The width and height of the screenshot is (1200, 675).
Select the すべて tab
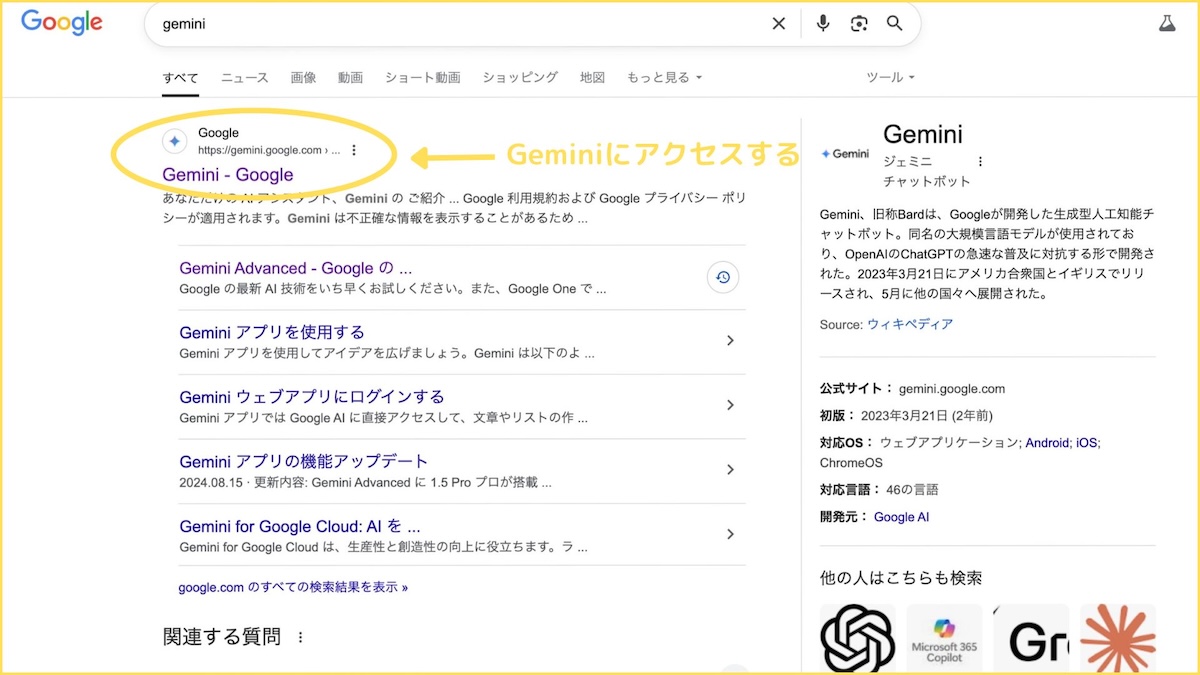181,77
